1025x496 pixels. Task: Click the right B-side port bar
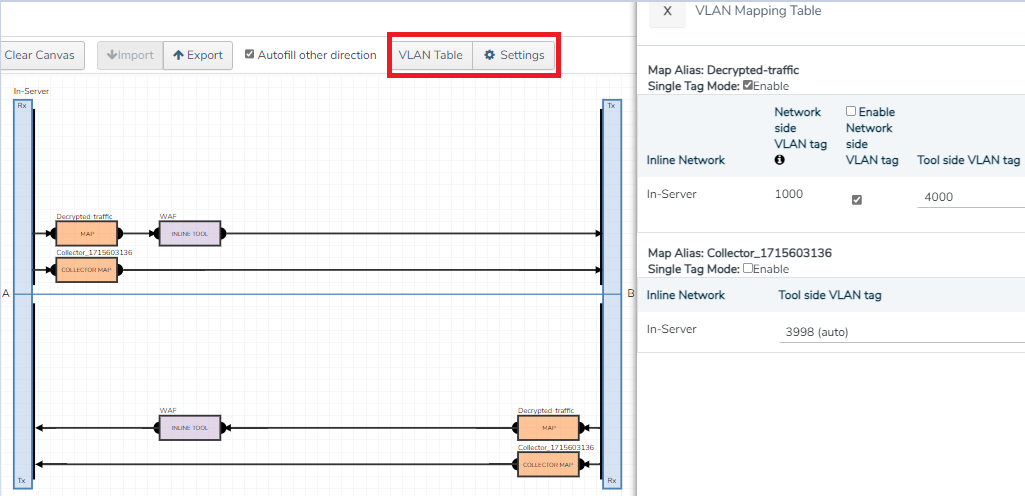(612, 294)
